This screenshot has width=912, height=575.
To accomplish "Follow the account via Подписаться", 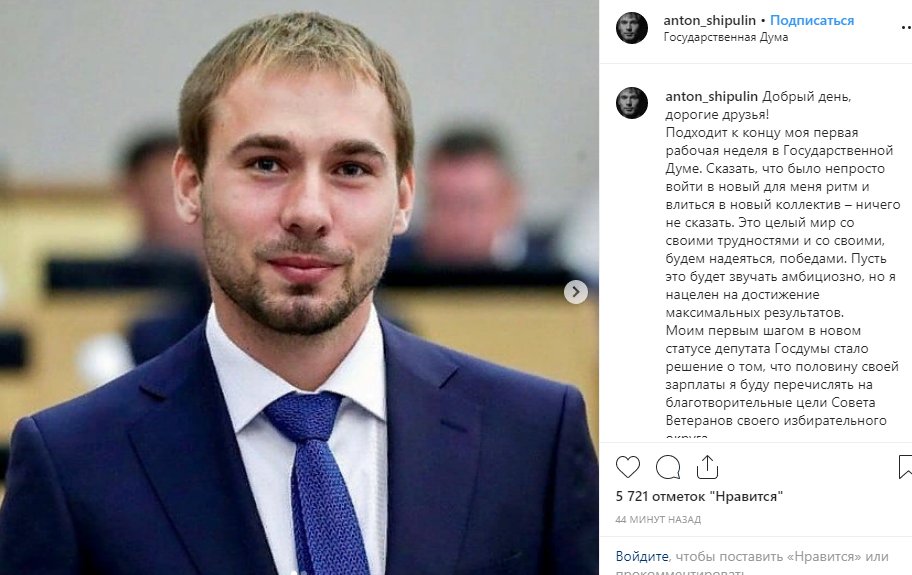I will (x=812, y=20).
